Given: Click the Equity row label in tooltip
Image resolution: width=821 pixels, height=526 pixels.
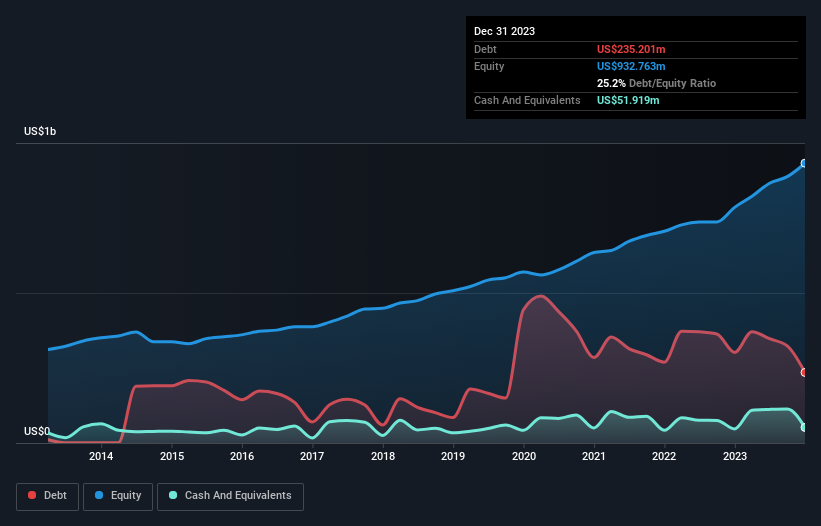Looking at the screenshot, I should [489, 66].
